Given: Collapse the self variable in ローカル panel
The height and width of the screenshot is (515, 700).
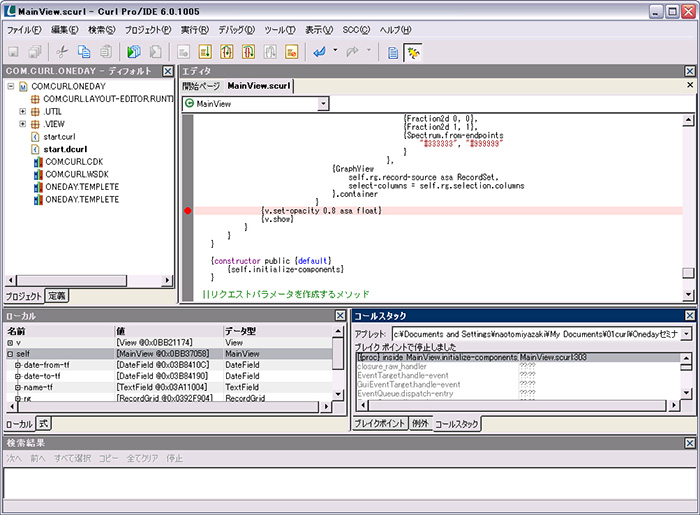Looking at the screenshot, I should pyautogui.click(x=11, y=354).
